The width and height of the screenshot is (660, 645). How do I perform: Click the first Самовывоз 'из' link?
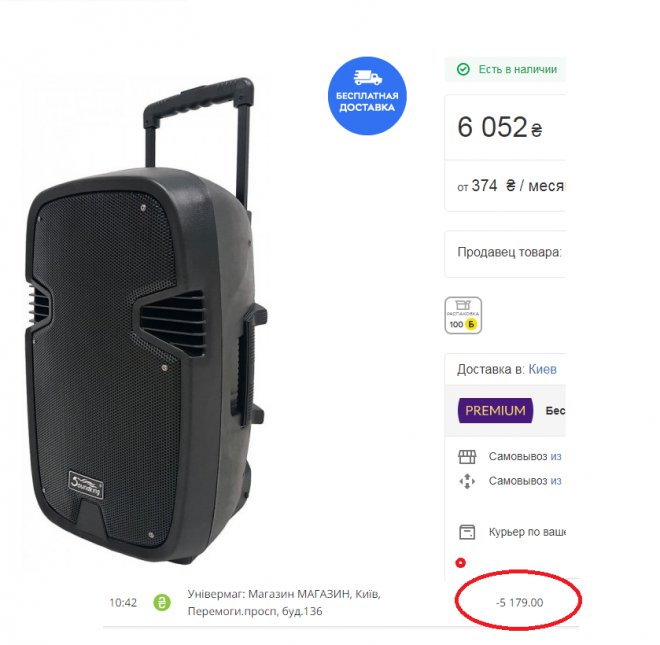pyautogui.click(x=556, y=456)
